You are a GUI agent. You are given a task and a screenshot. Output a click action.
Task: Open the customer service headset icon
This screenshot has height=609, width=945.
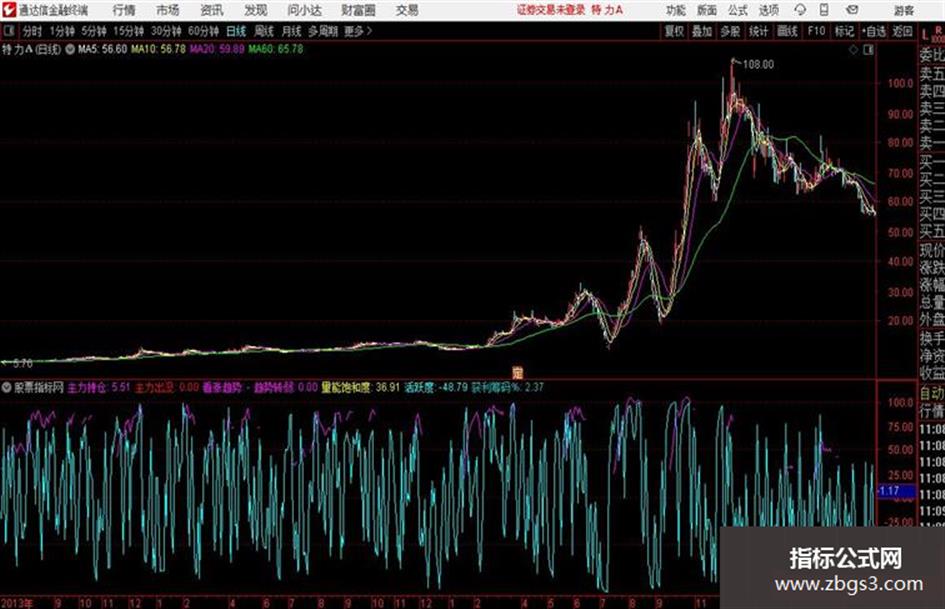[x=800, y=10]
